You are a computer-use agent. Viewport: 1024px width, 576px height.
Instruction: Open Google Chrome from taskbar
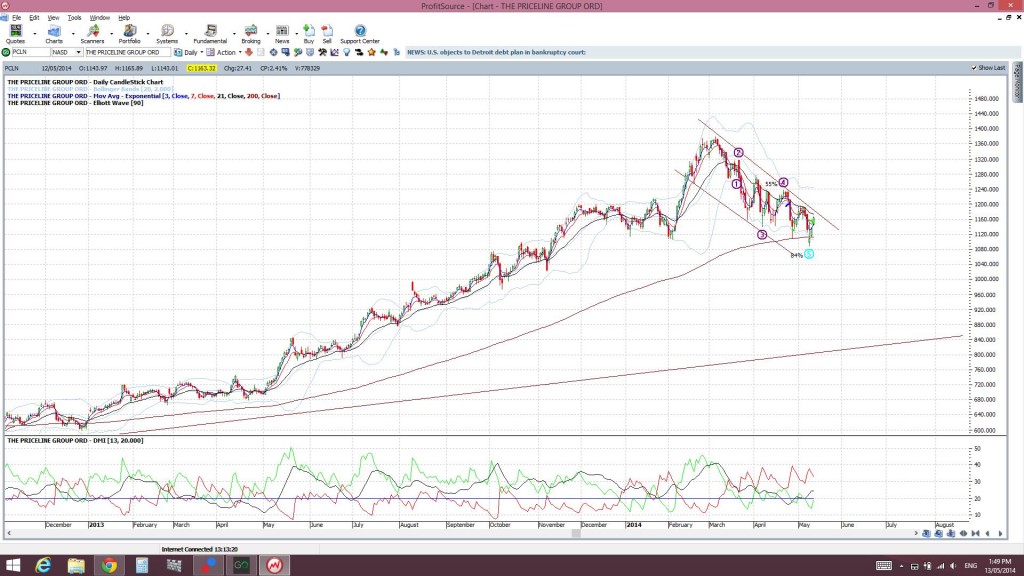click(x=109, y=565)
